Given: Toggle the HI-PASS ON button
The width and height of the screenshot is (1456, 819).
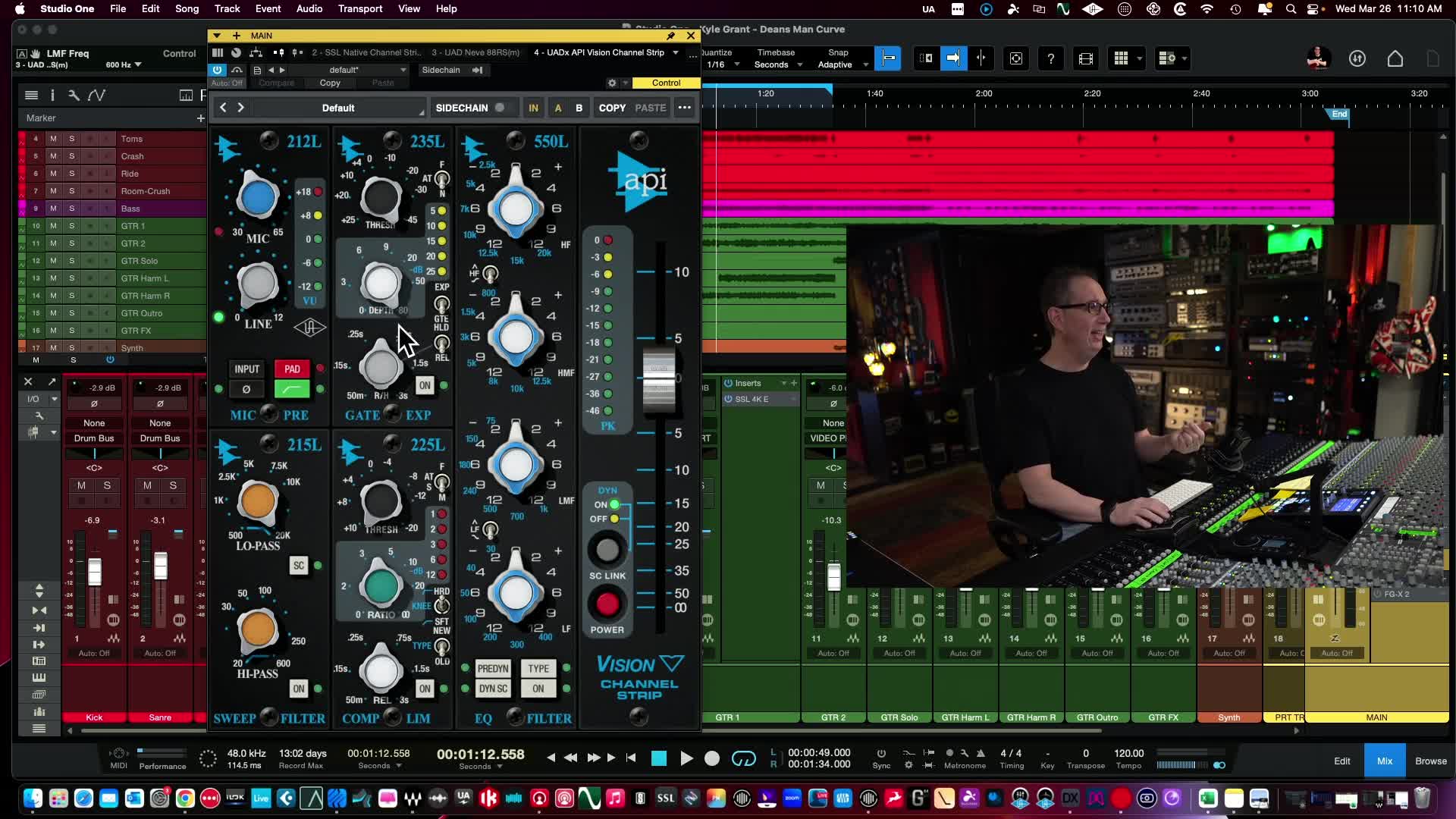Looking at the screenshot, I should point(299,689).
